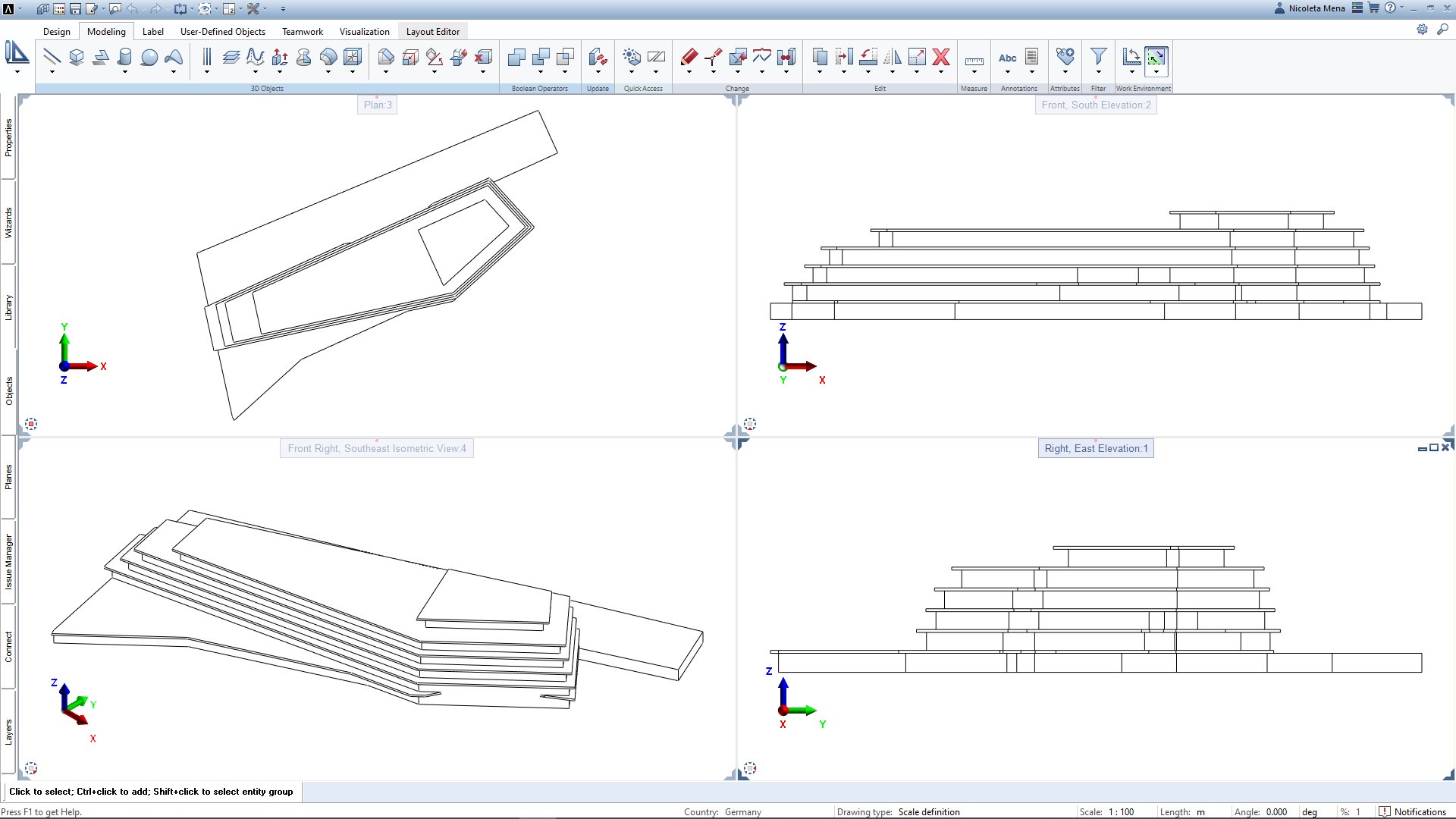Open the Design ribbon tab
The image size is (1456, 819).
56,32
